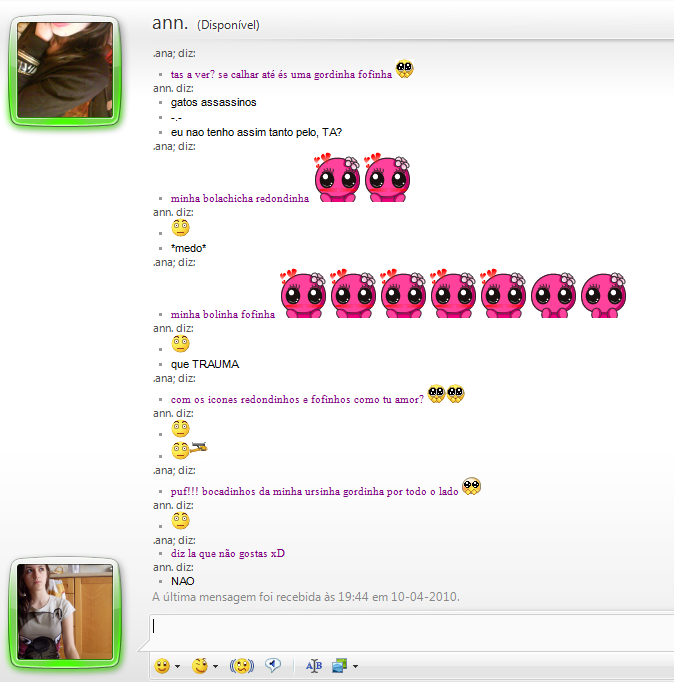Open the font settings AB icon

tap(313, 666)
